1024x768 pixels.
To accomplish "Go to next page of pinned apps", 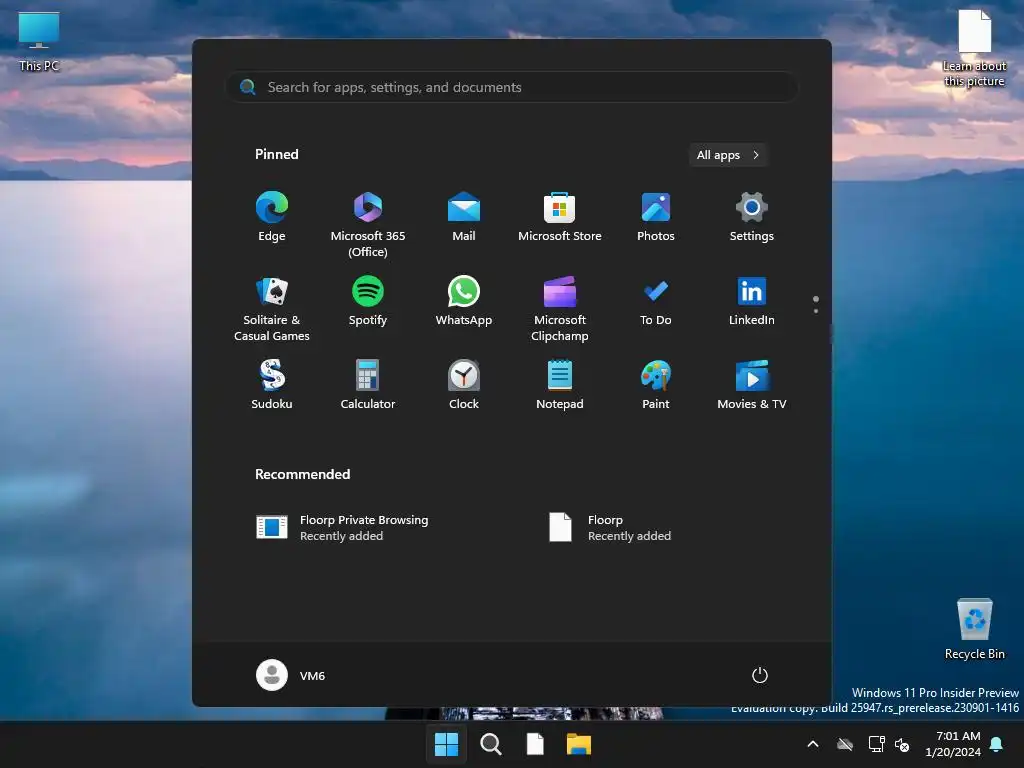I will pos(816,311).
